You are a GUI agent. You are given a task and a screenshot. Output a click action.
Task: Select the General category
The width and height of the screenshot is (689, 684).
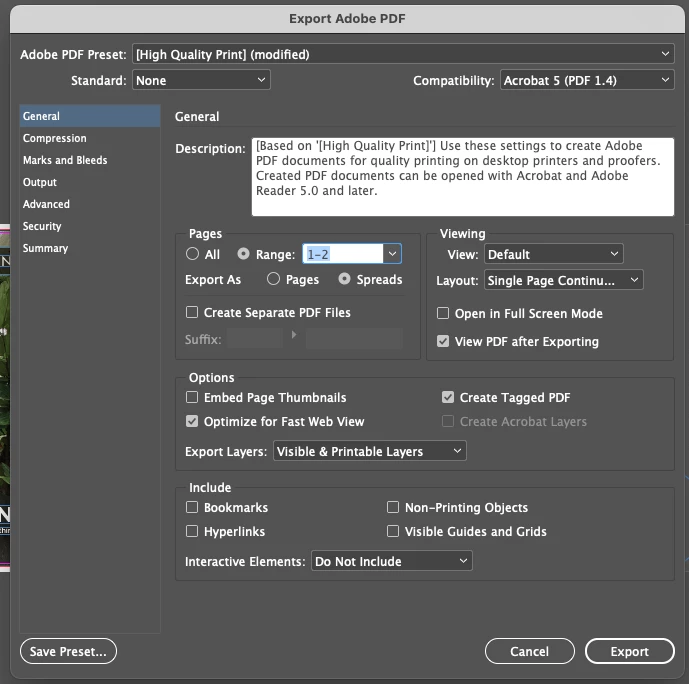coord(90,116)
